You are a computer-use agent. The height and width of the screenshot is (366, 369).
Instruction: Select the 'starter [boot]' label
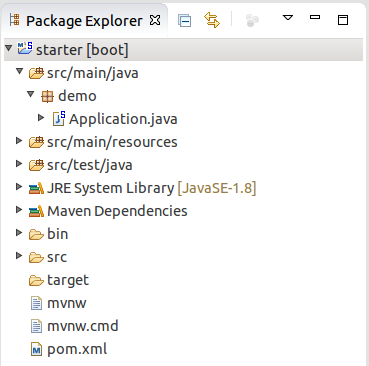coord(82,50)
